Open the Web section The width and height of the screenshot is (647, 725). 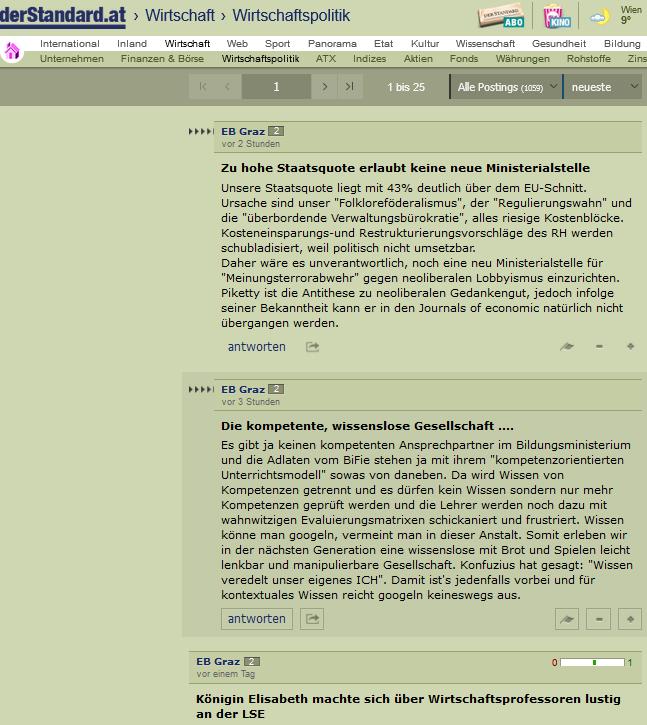(237, 43)
